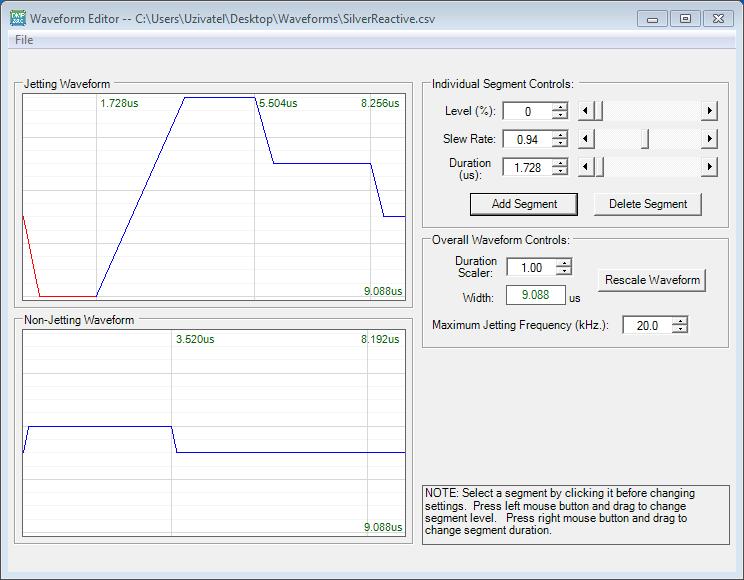Click the left arrow of the Slew Rate slider
744x580 pixels.
pyautogui.click(x=586, y=139)
